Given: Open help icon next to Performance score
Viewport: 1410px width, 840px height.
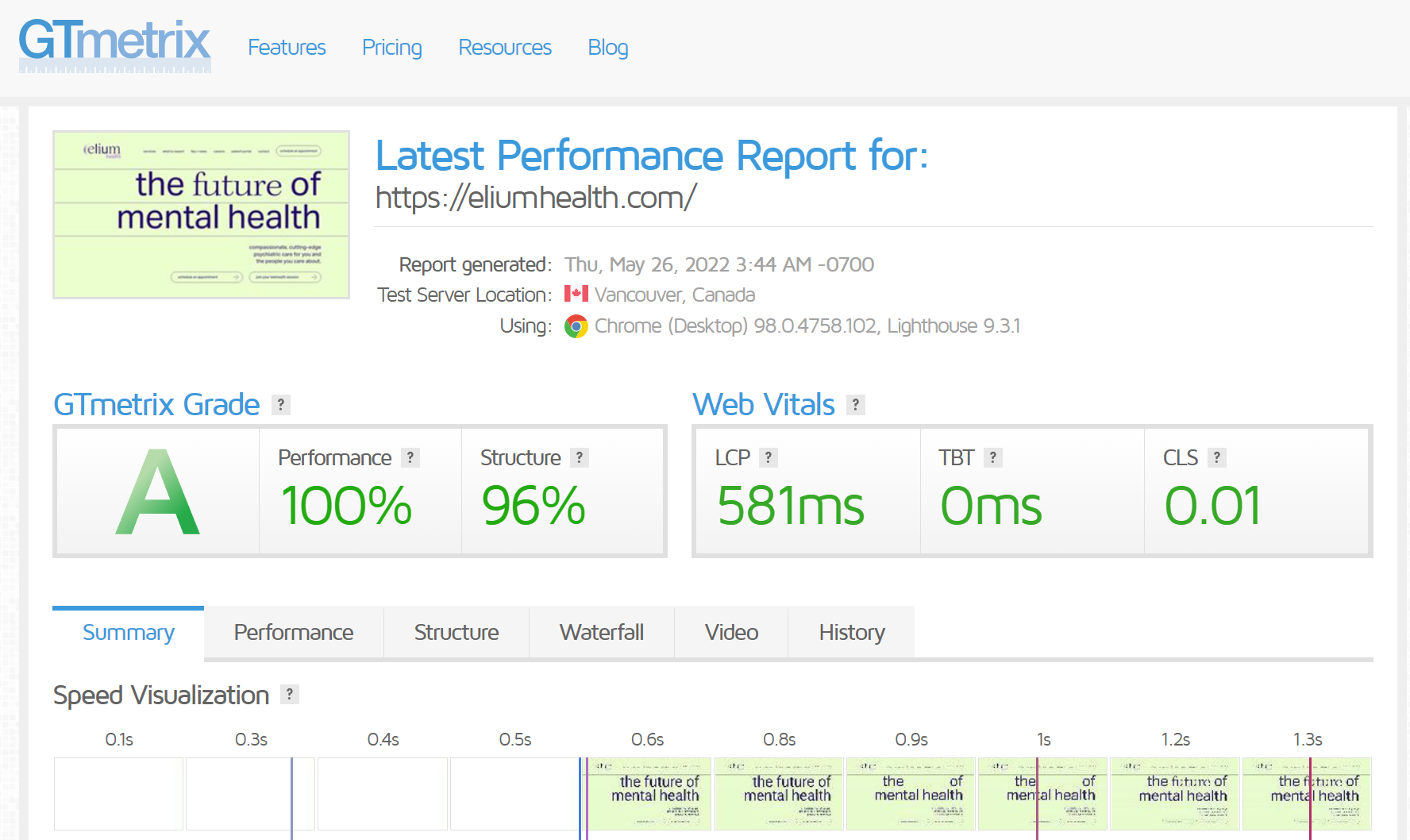Looking at the screenshot, I should [410, 457].
